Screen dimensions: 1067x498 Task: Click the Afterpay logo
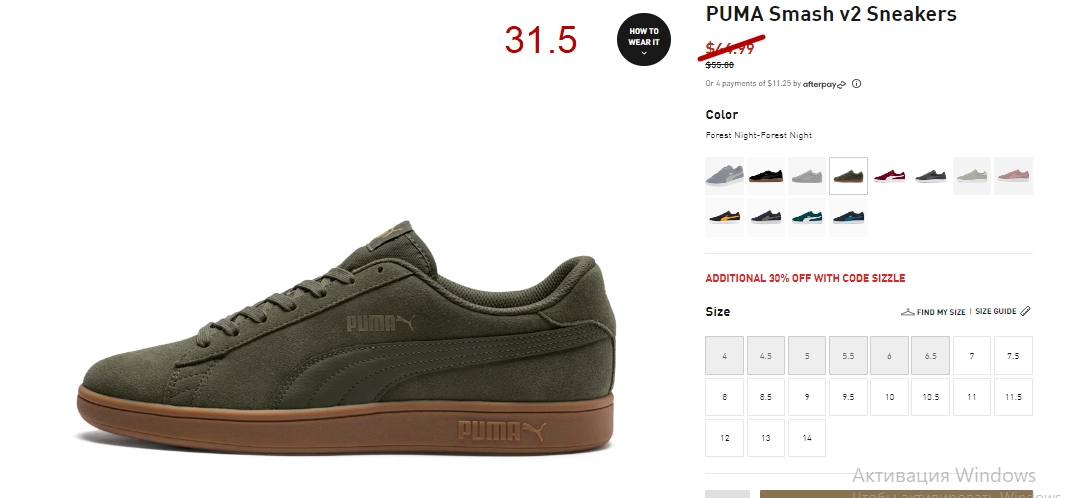pyautogui.click(x=824, y=84)
